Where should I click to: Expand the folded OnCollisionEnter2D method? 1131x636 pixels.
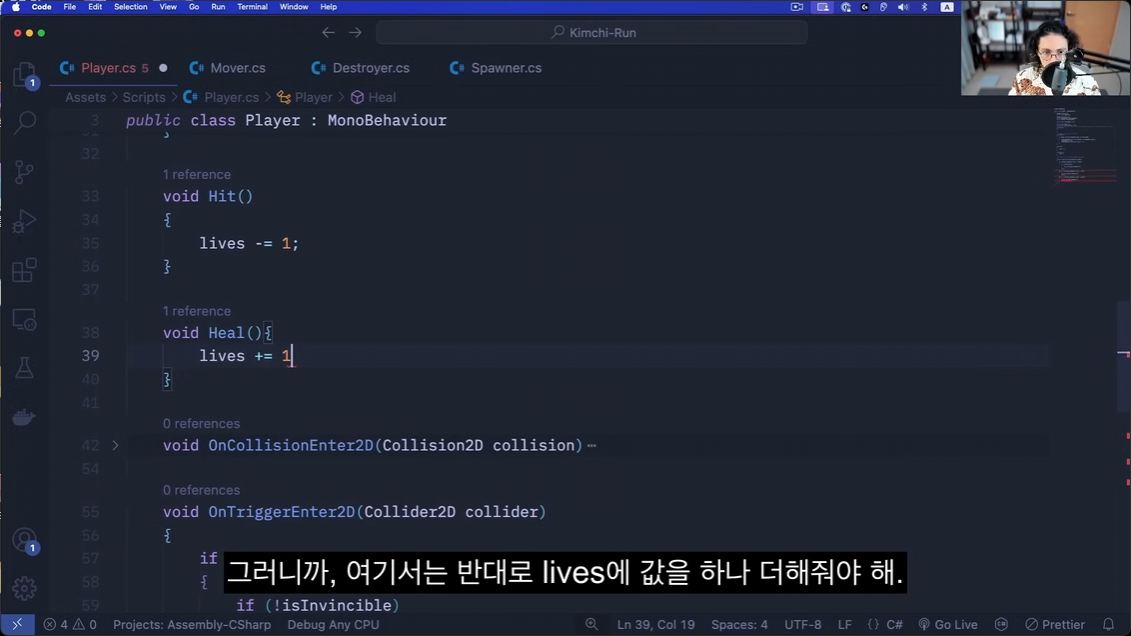coord(115,446)
